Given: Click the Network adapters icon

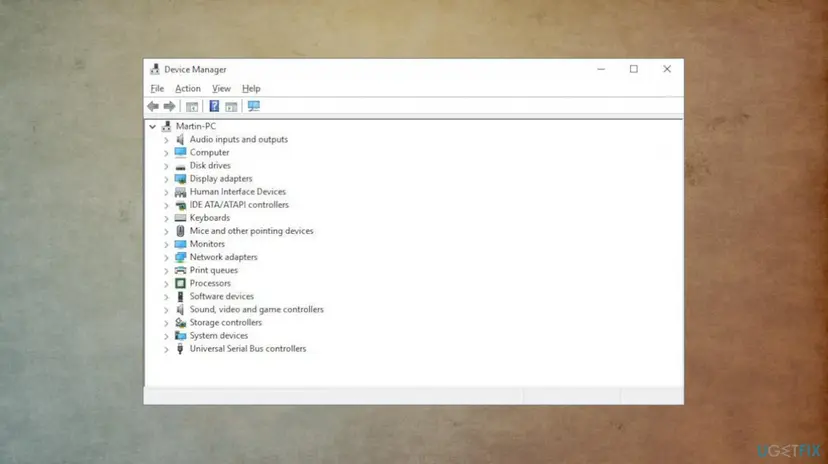Looking at the screenshot, I should [x=181, y=257].
